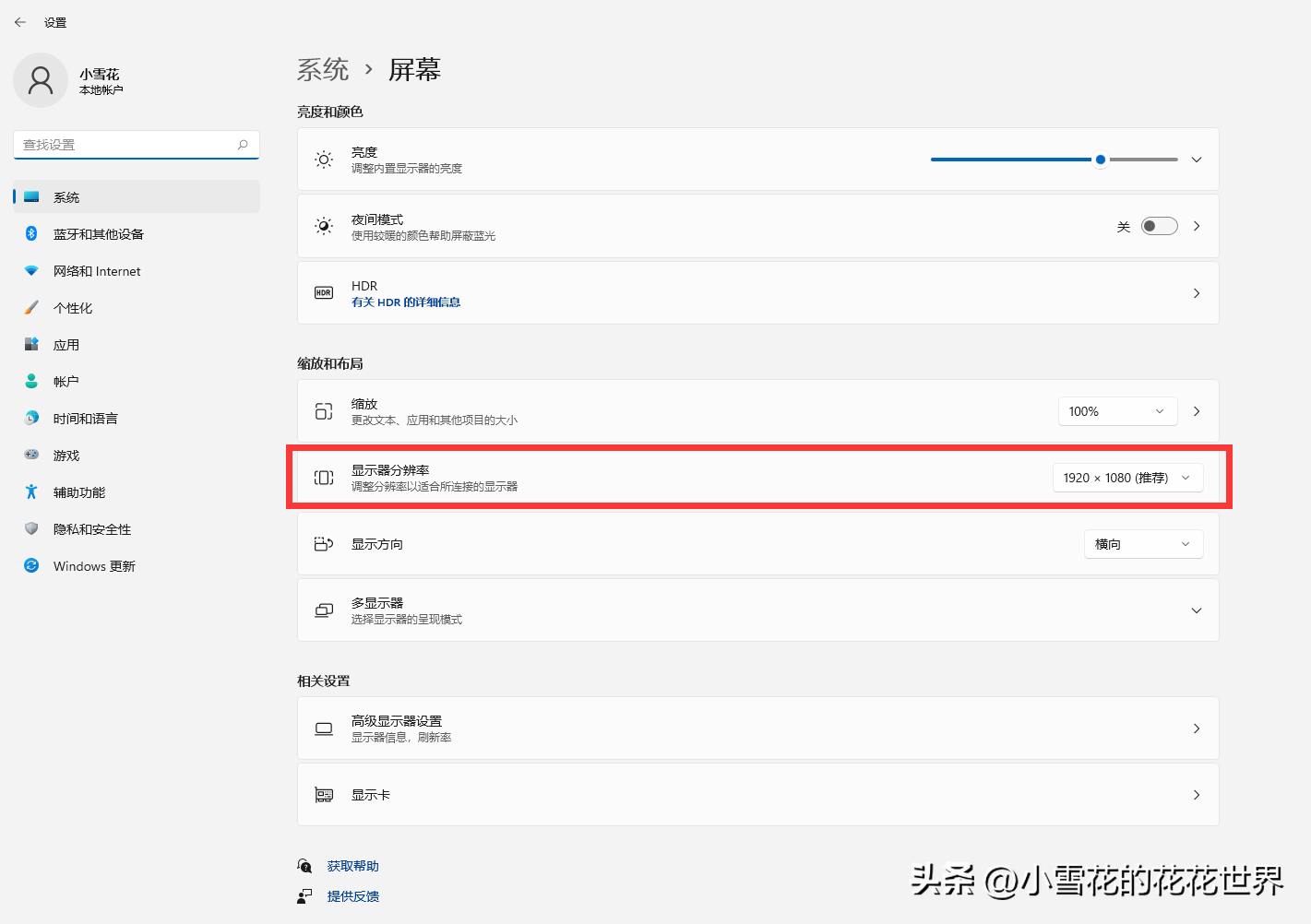Open the 100% 缩放 dropdown

tap(1117, 411)
